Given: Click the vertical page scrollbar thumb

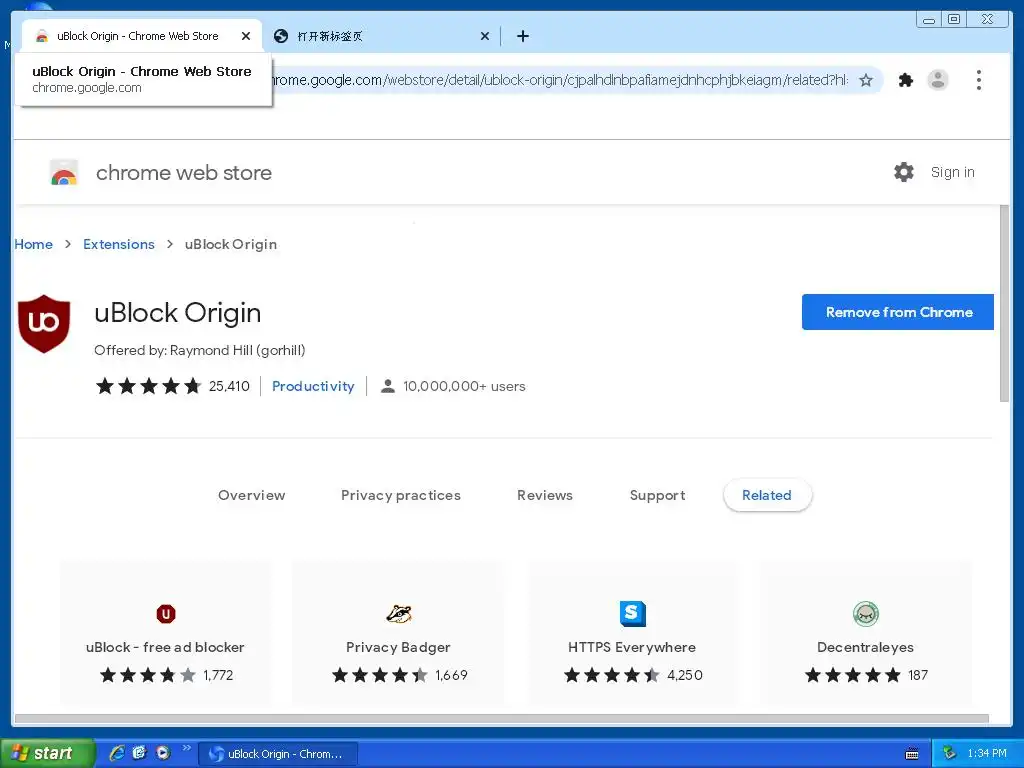Looking at the screenshot, I should click(x=1004, y=304).
